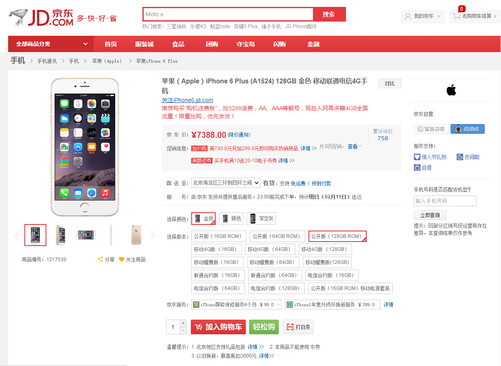Open the iPhone6.jd.com link
Screen dimensions: 501x366
click(187, 100)
